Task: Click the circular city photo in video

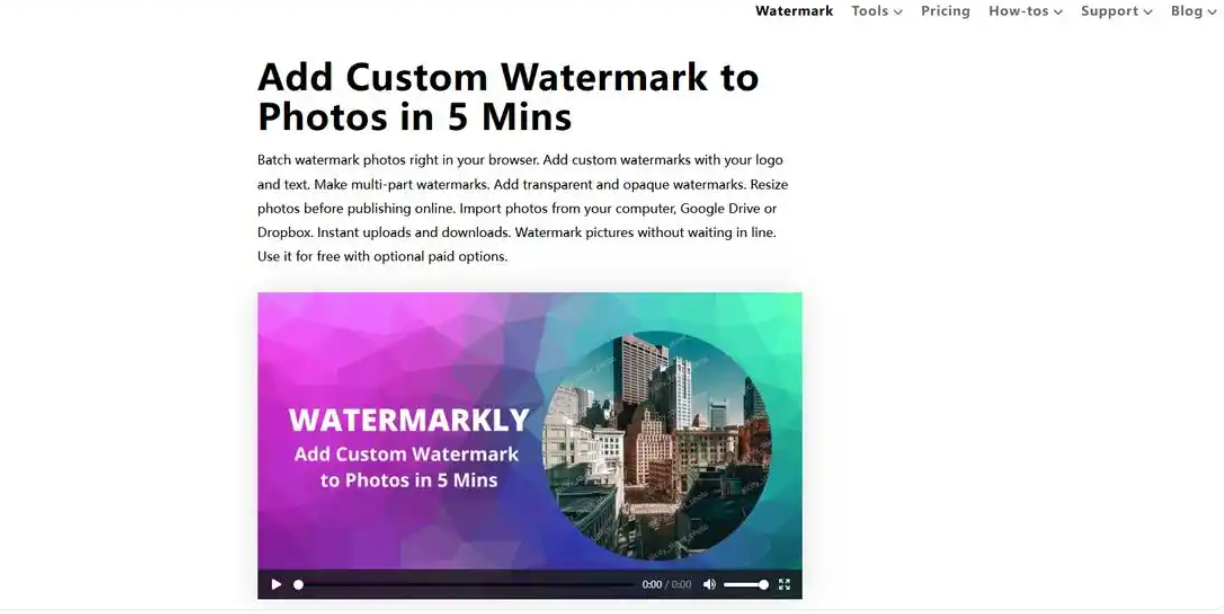Action: 657,446
